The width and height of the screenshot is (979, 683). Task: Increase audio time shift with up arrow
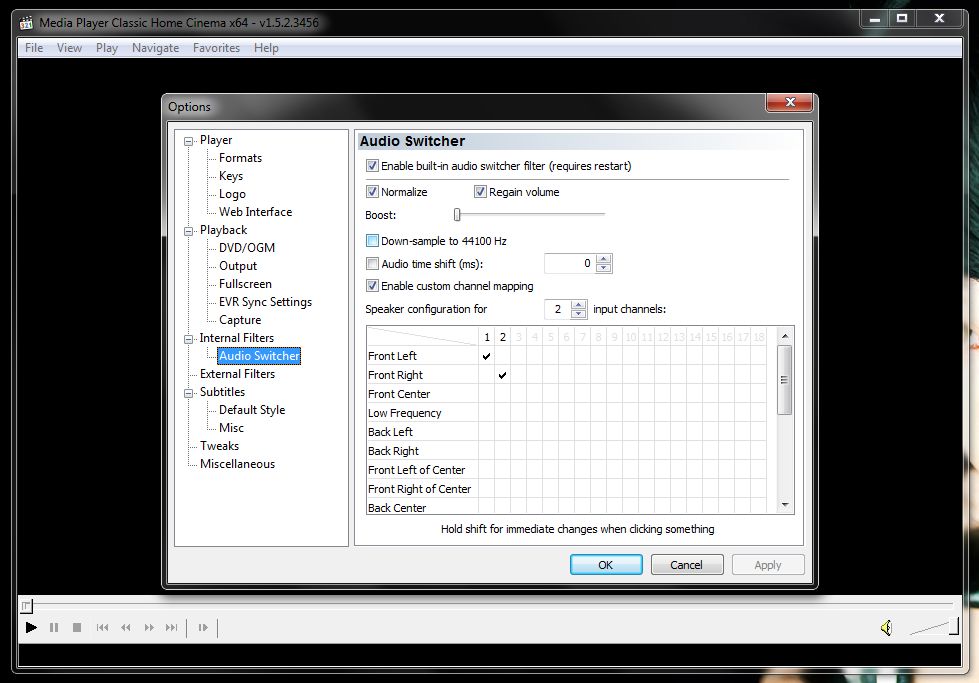point(603,258)
